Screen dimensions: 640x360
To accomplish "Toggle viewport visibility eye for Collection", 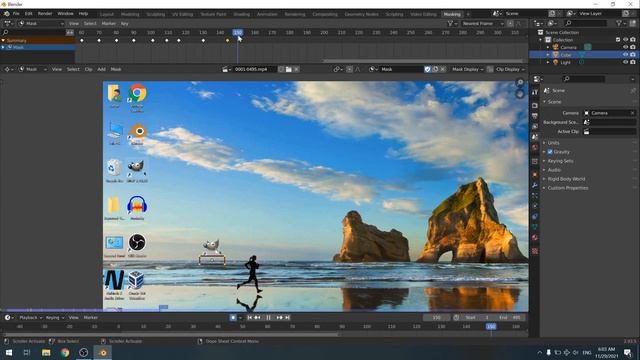I will click(x=625, y=40).
